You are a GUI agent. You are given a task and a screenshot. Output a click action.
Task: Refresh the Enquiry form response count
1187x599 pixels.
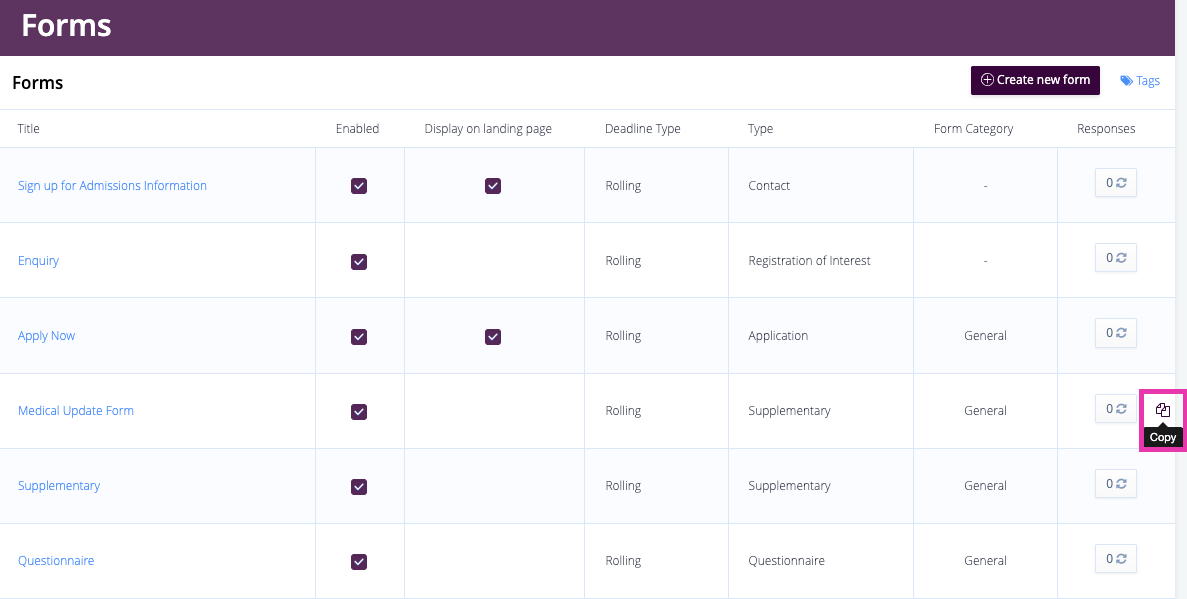pos(1116,257)
